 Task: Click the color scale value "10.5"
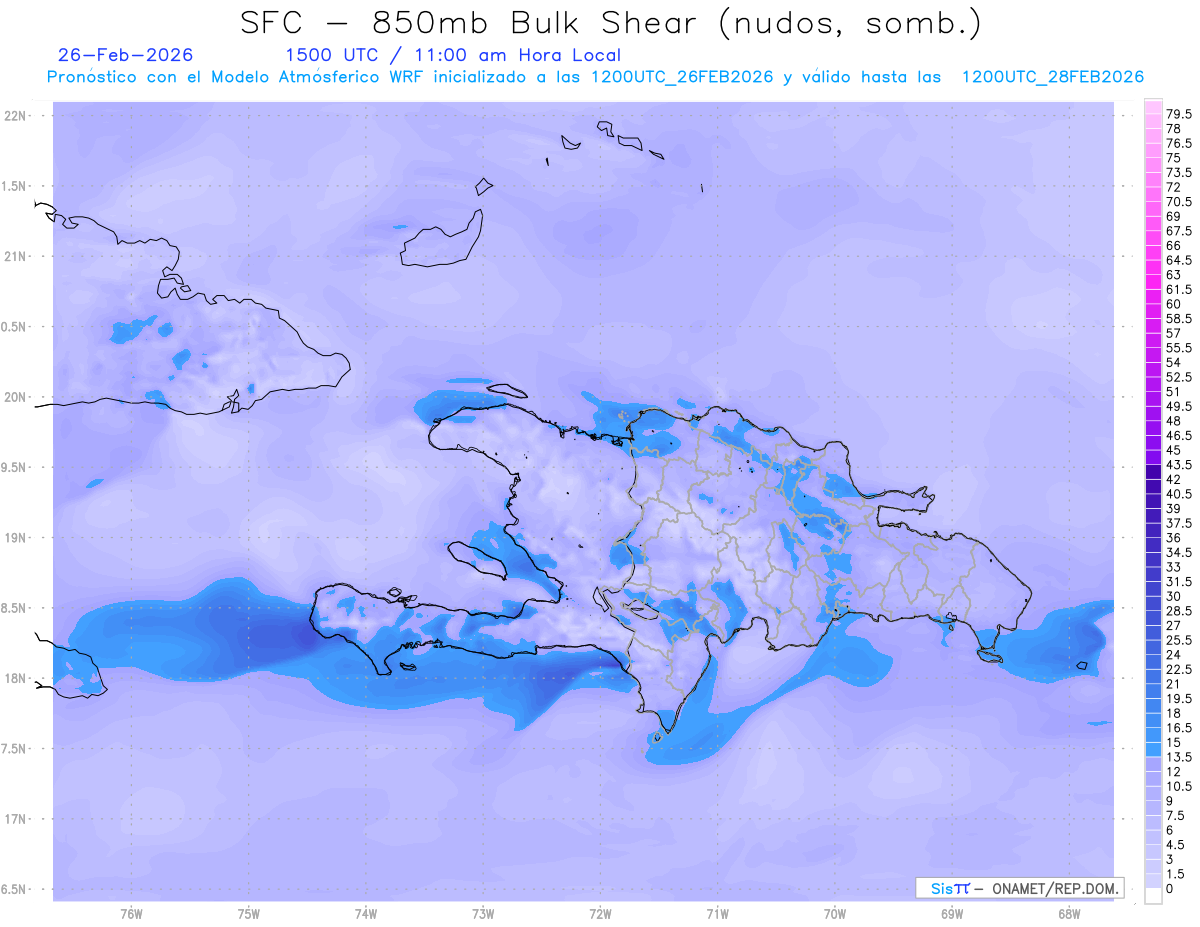click(x=1180, y=786)
